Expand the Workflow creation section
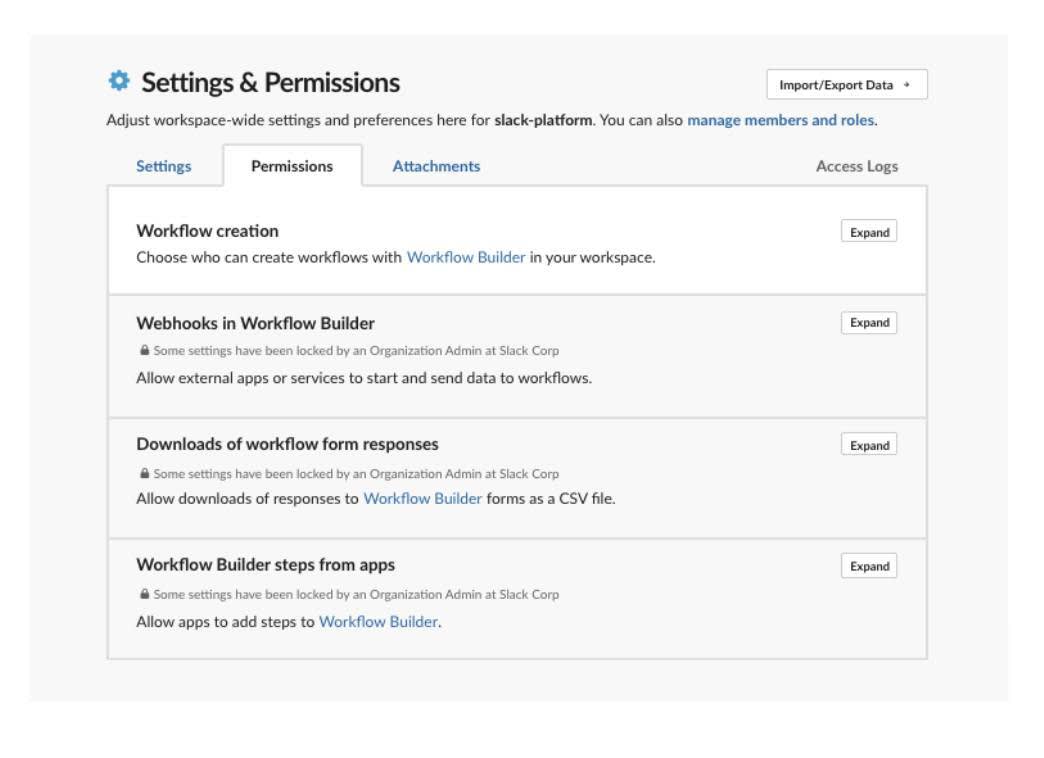 tap(868, 231)
